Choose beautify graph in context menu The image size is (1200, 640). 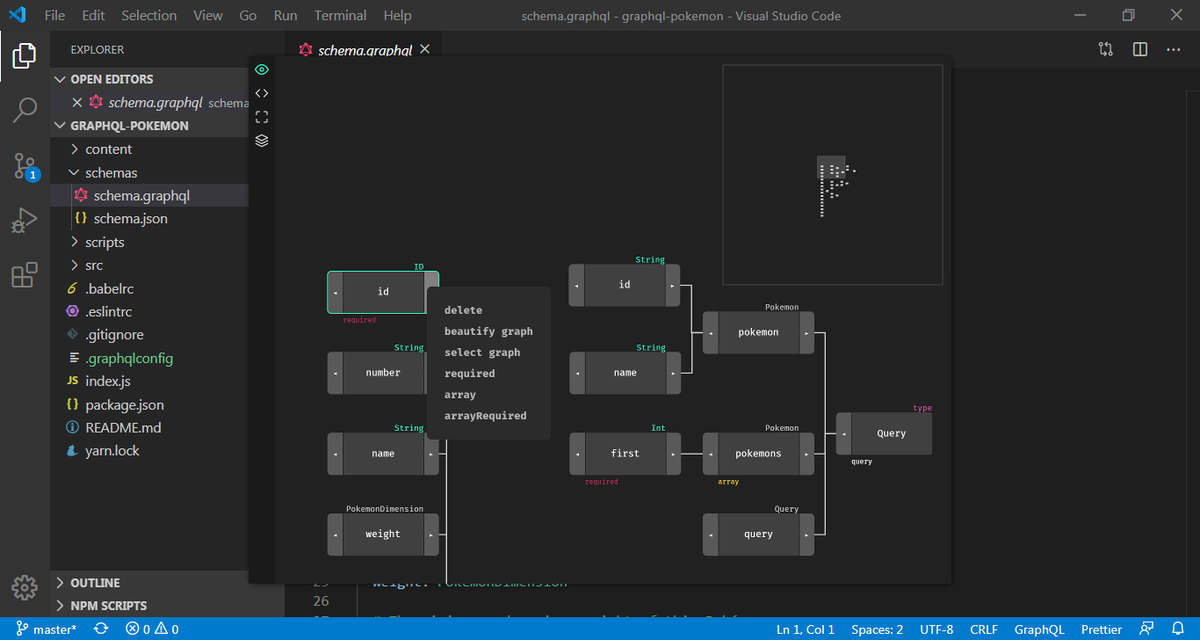click(x=488, y=331)
